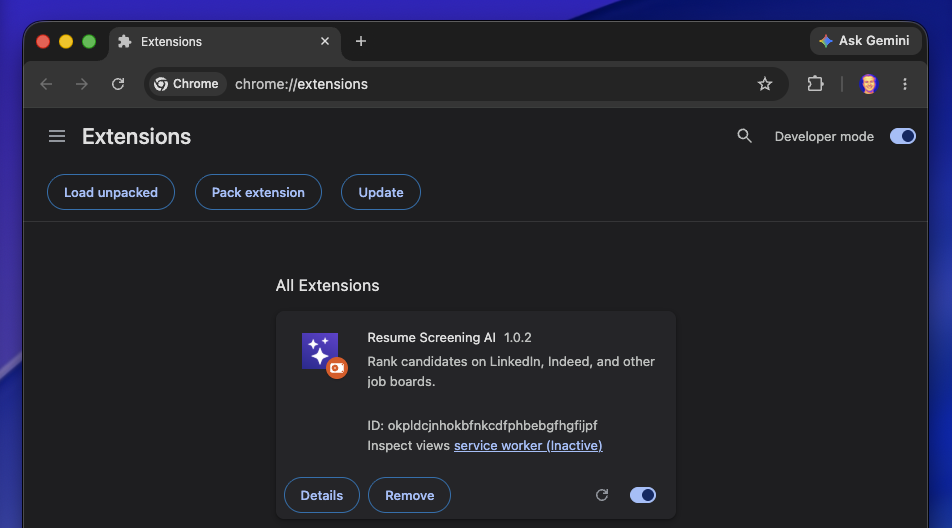This screenshot has height=528, width=952.
Task: Click the Extensions page heading
Action: click(x=137, y=137)
